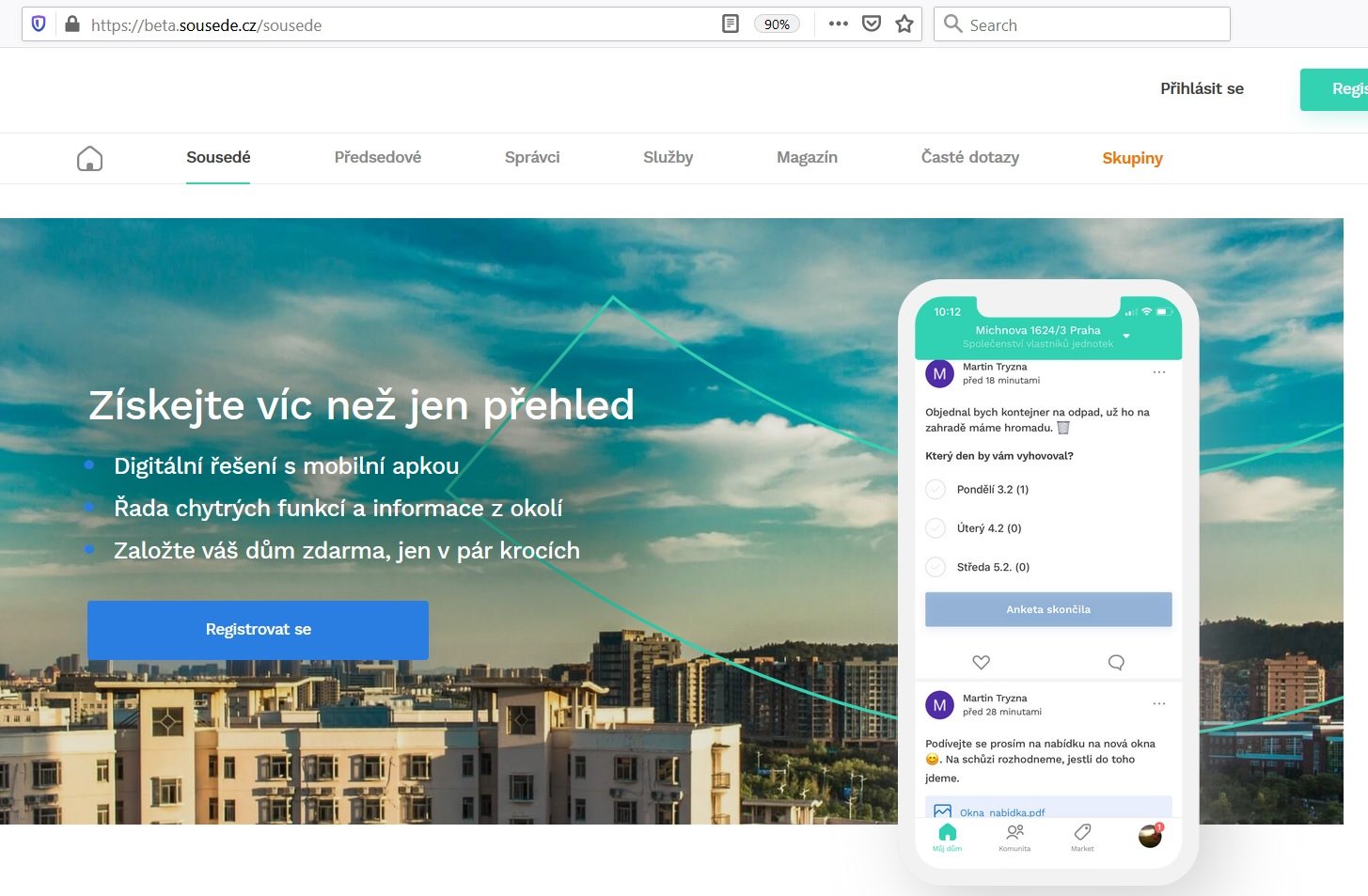Change the 90% zoom level indicator

[777, 24]
